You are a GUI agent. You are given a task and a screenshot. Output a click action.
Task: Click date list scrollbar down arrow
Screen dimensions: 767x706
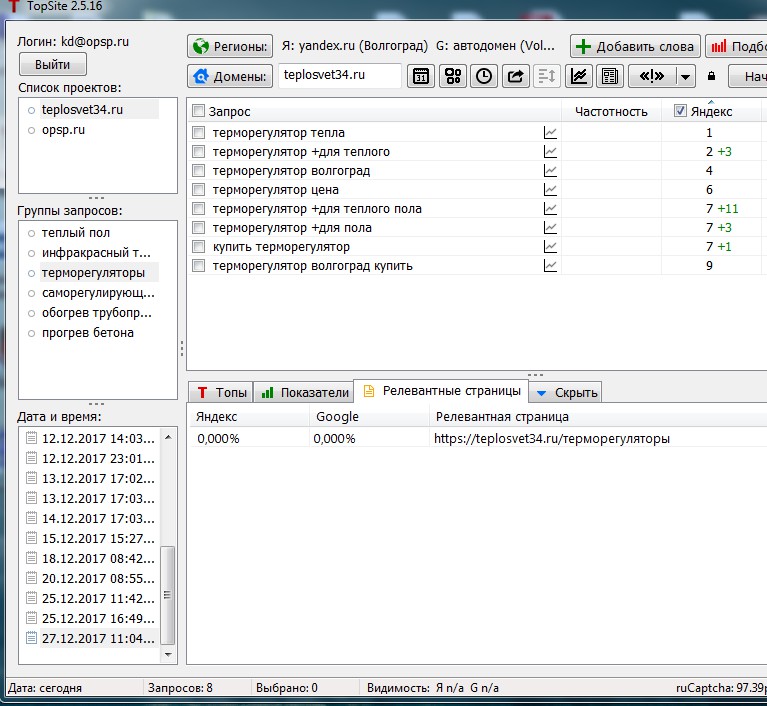[x=168, y=654]
